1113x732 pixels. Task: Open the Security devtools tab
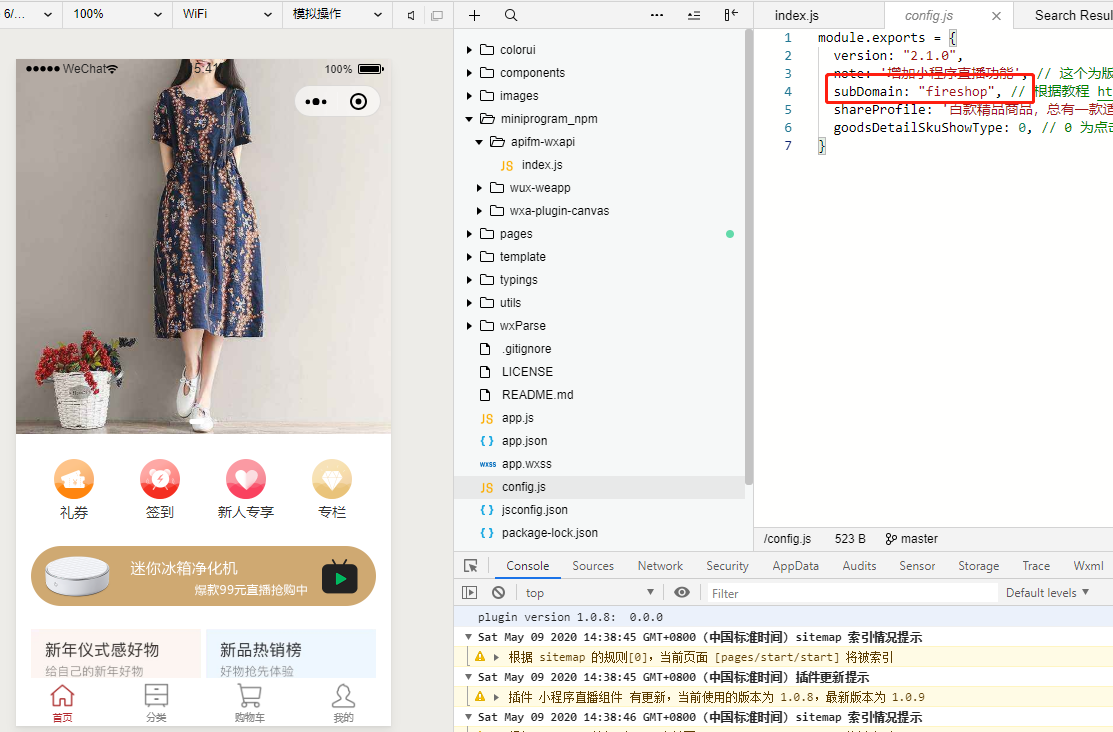coord(727,566)
